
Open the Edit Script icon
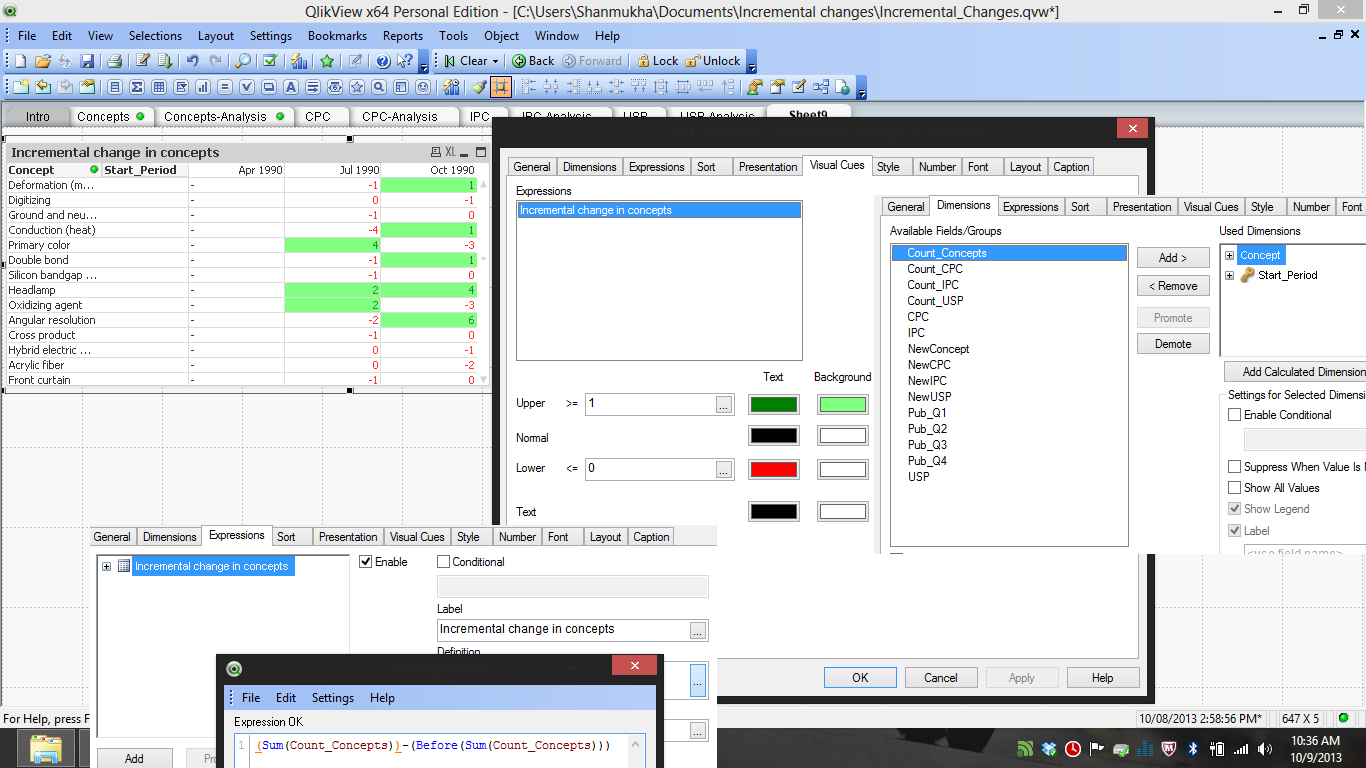coord(143,61)
